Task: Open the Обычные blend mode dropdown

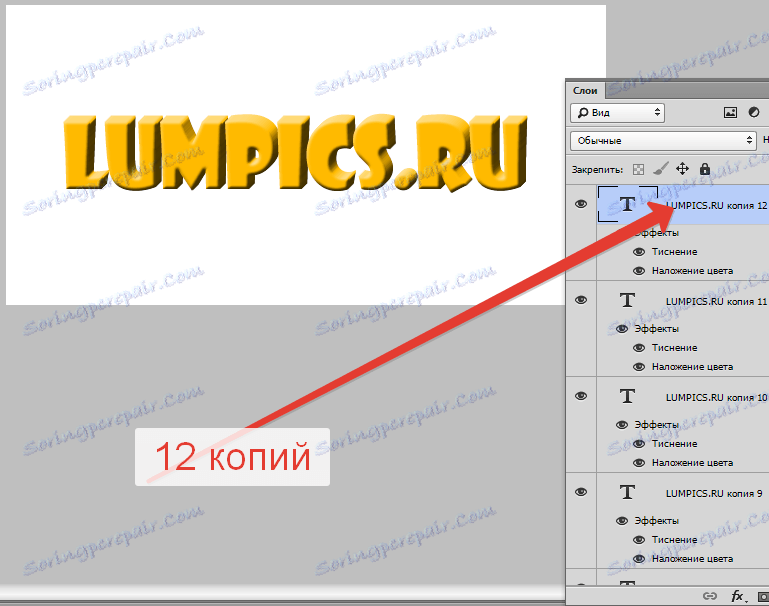Action: pyautogui.click(x=664, y=141)
